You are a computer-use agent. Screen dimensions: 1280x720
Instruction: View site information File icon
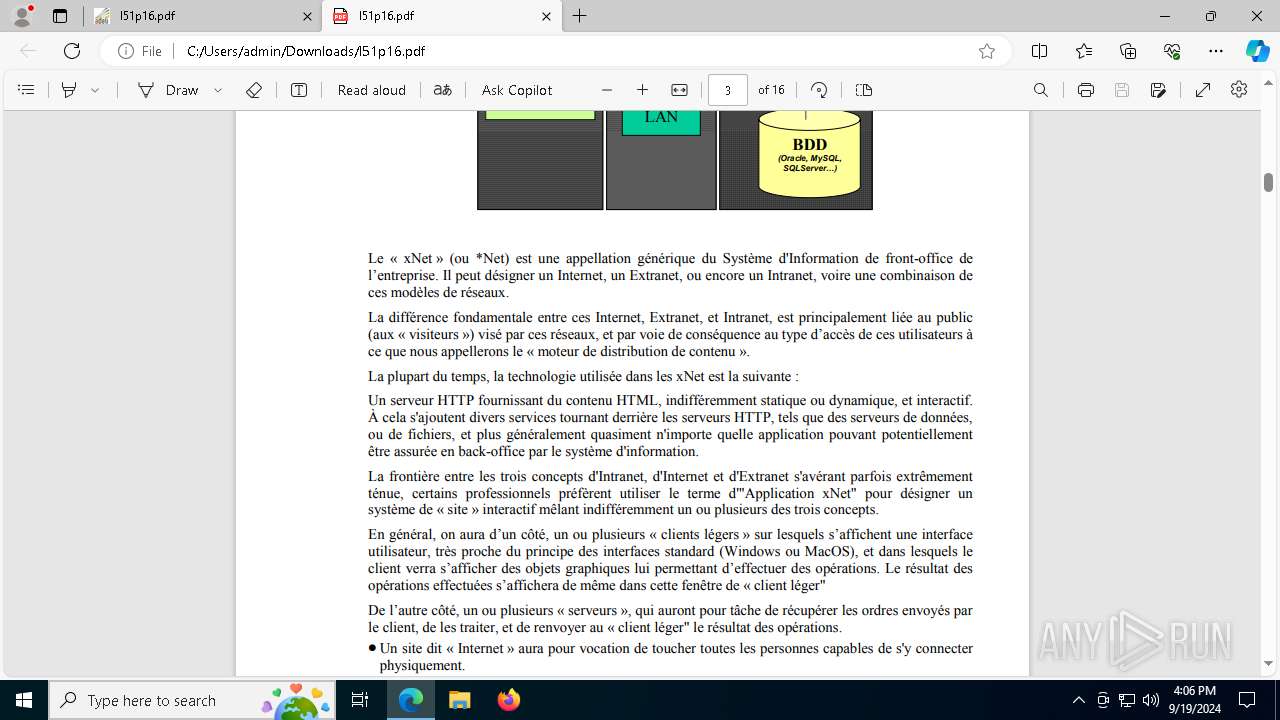tap(140, 51)
